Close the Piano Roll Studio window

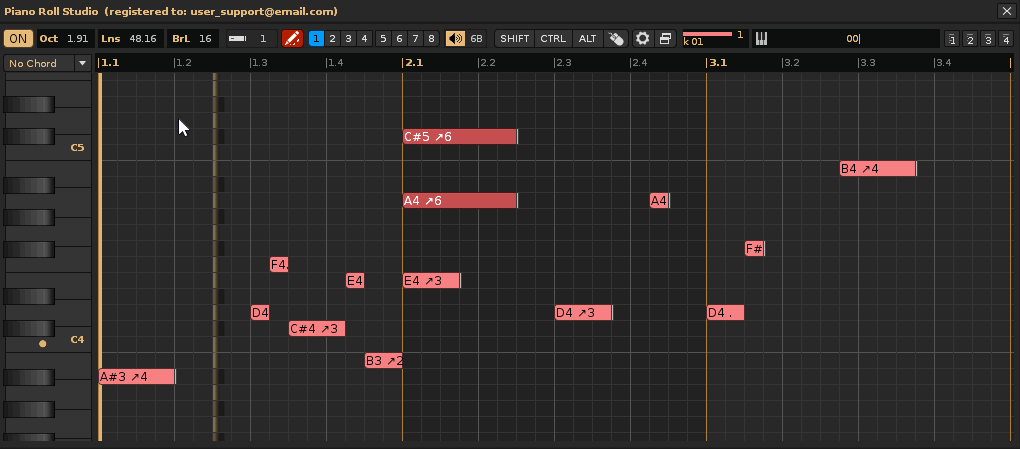[x=1006, y=11]
